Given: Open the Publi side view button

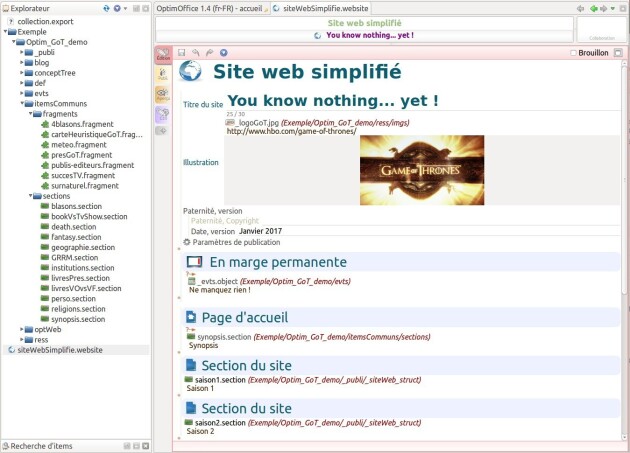Looking at the screenshot, I should [163, 74].
